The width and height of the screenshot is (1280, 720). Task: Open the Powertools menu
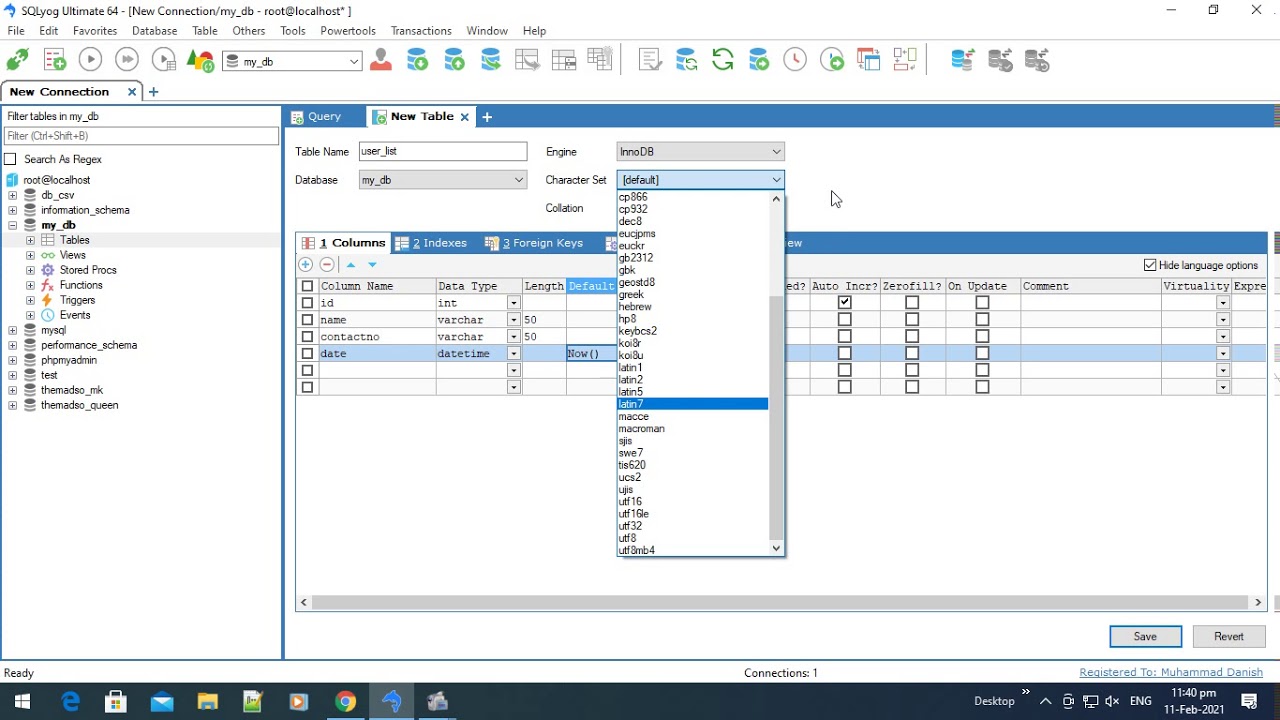pos(348,31)
